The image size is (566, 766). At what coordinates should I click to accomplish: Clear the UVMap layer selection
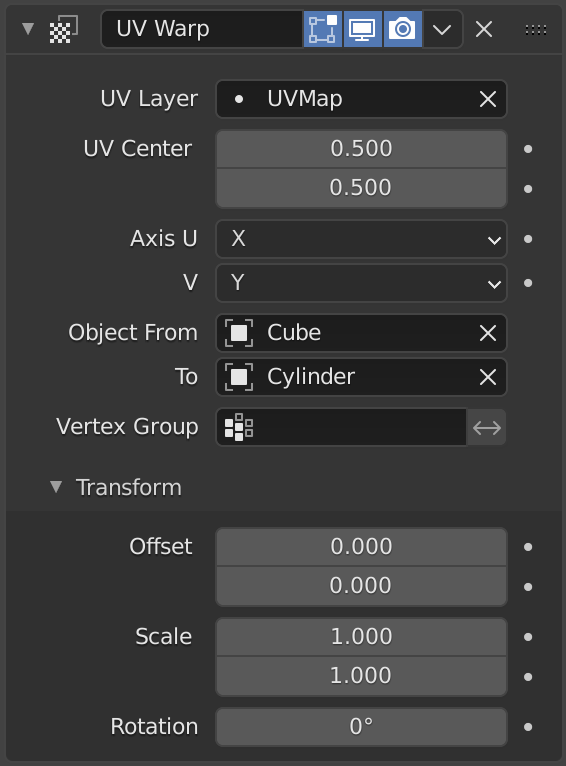[x=488, y=99]
